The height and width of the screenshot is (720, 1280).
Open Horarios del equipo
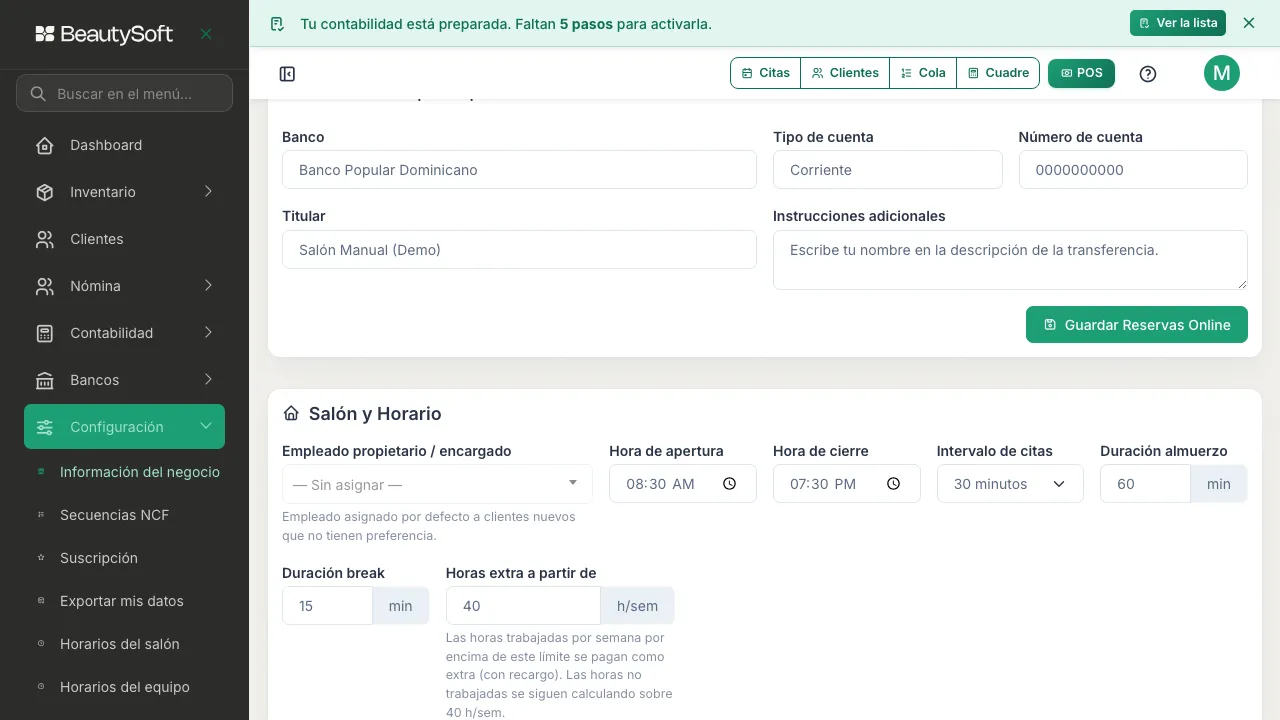(124, 687)
